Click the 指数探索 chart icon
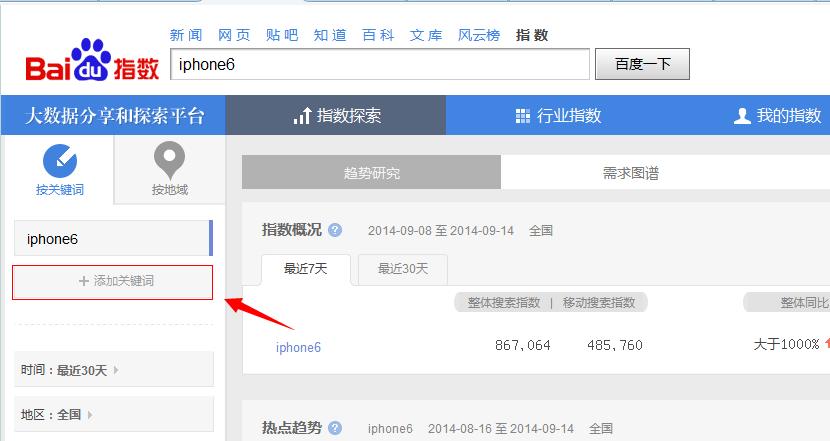 [302, 115]
